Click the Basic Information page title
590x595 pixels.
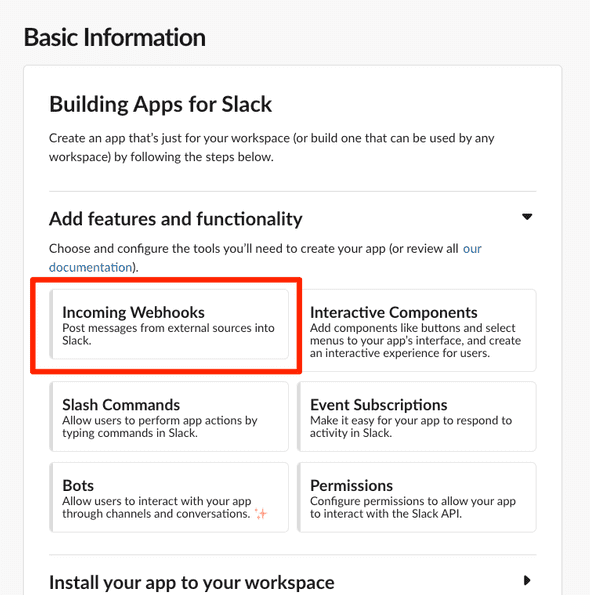coord(115,38)
